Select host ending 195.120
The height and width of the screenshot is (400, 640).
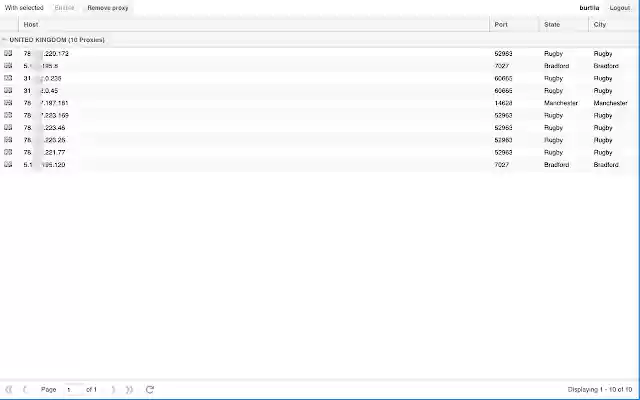click(x=44, y=164)
